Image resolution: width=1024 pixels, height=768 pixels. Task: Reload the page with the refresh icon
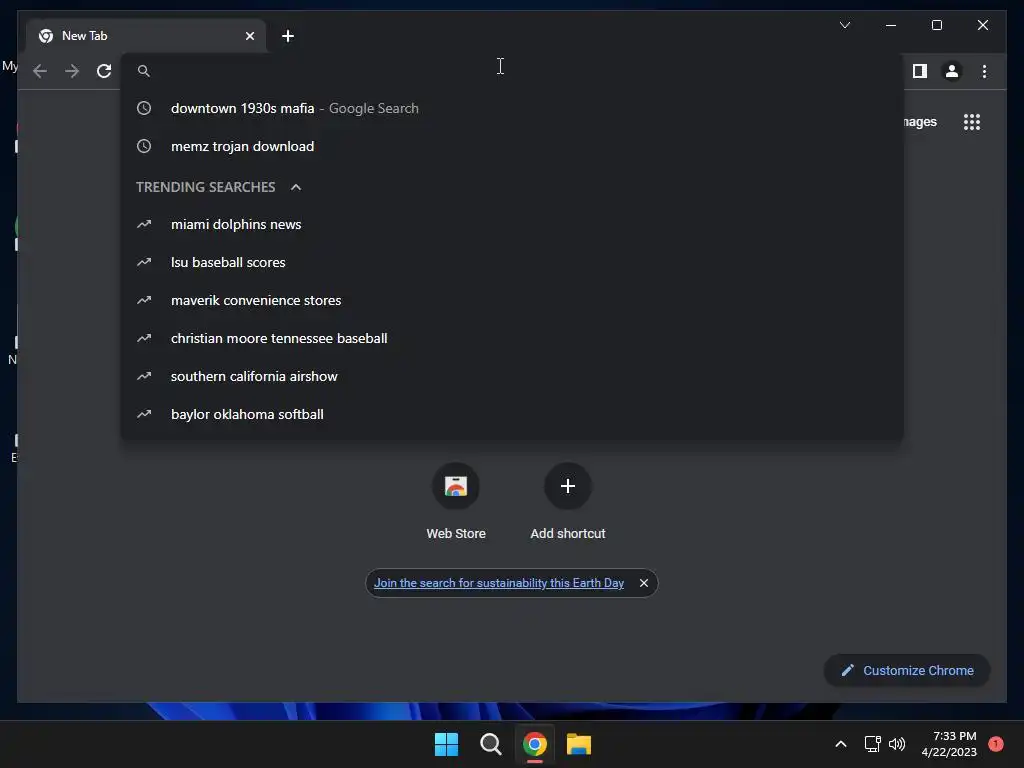point(104,71)
